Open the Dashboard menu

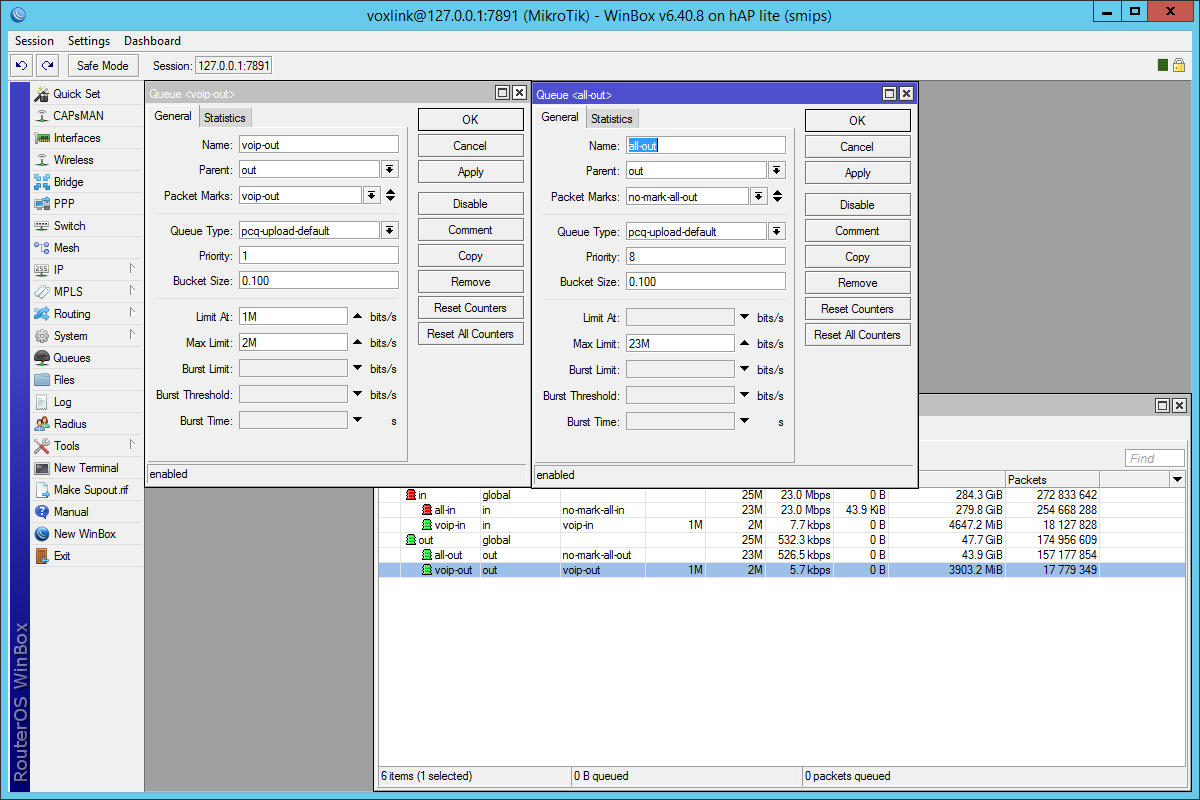point(152,41)
